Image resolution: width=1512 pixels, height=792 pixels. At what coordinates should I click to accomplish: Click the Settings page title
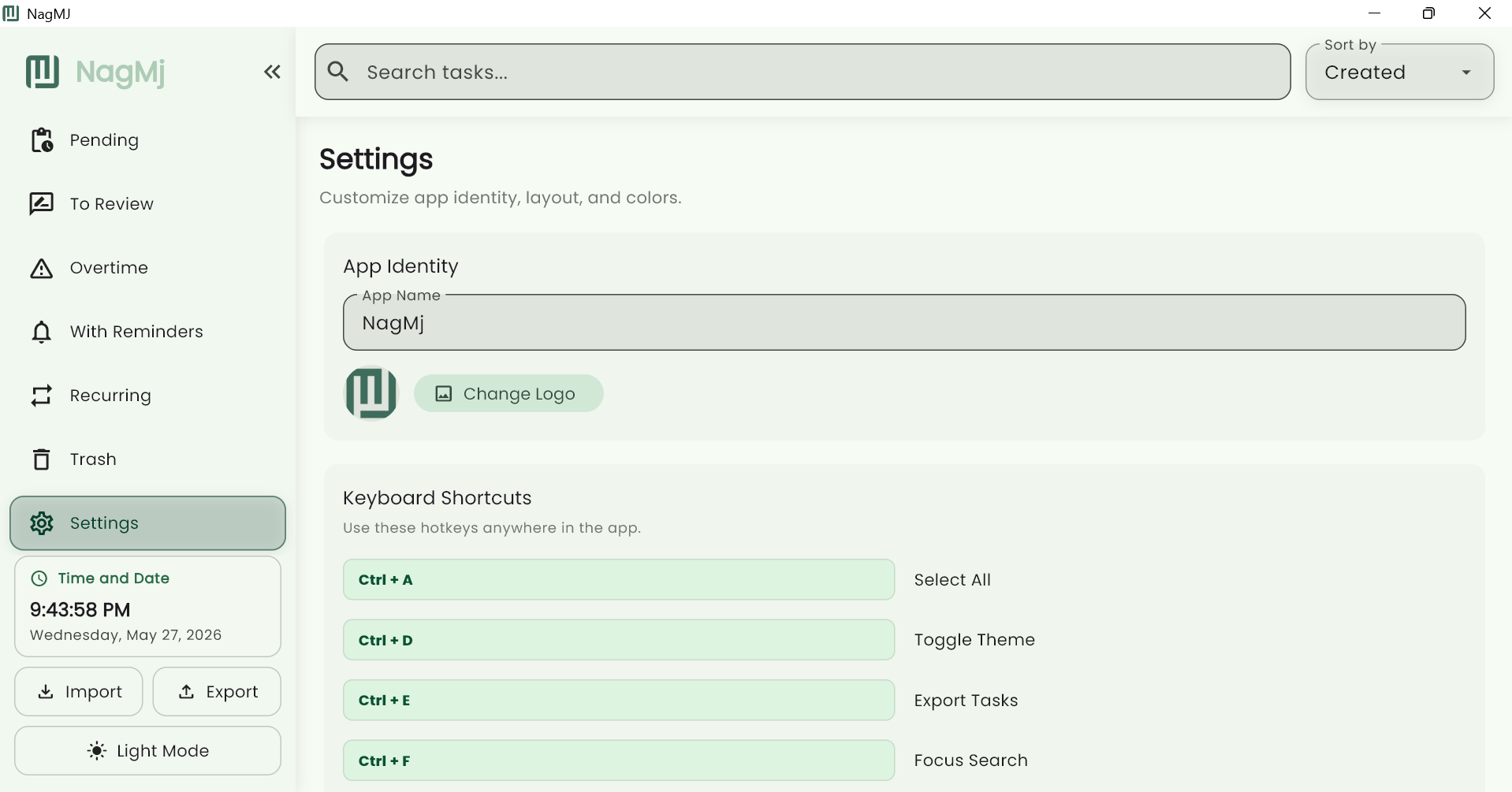(376, 159)
